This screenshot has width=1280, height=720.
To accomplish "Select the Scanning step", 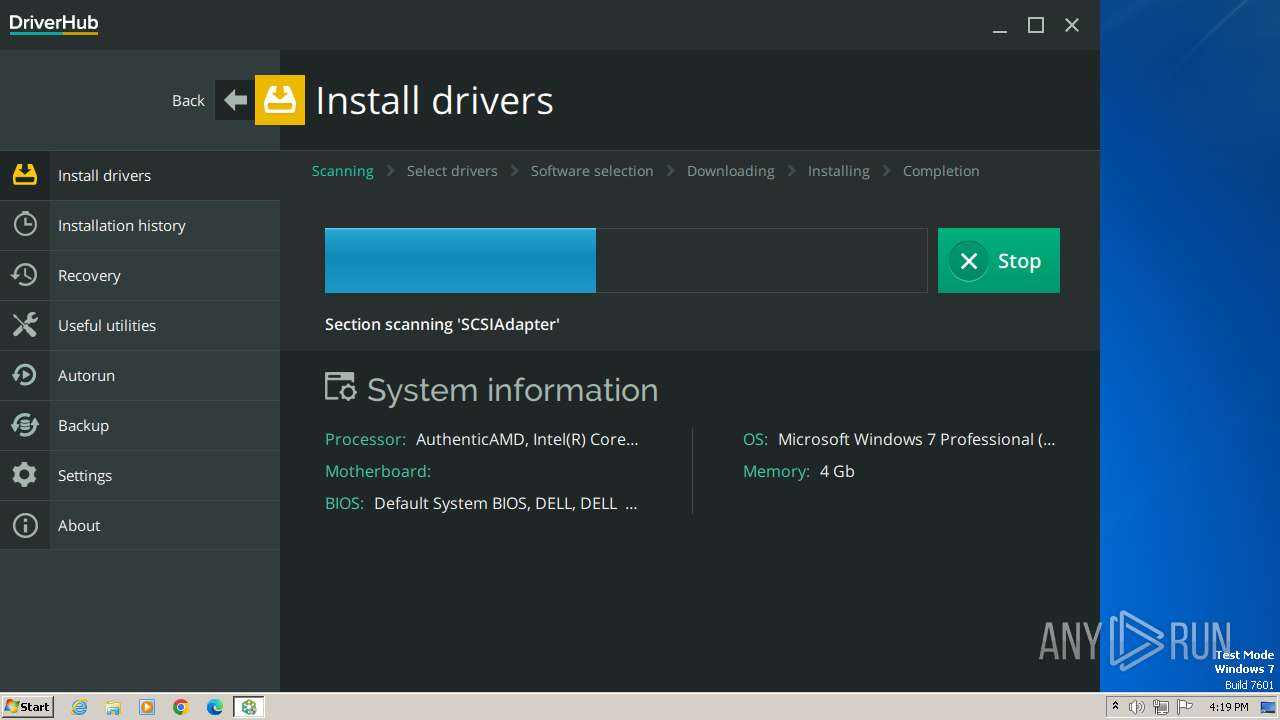I will 342,171.
